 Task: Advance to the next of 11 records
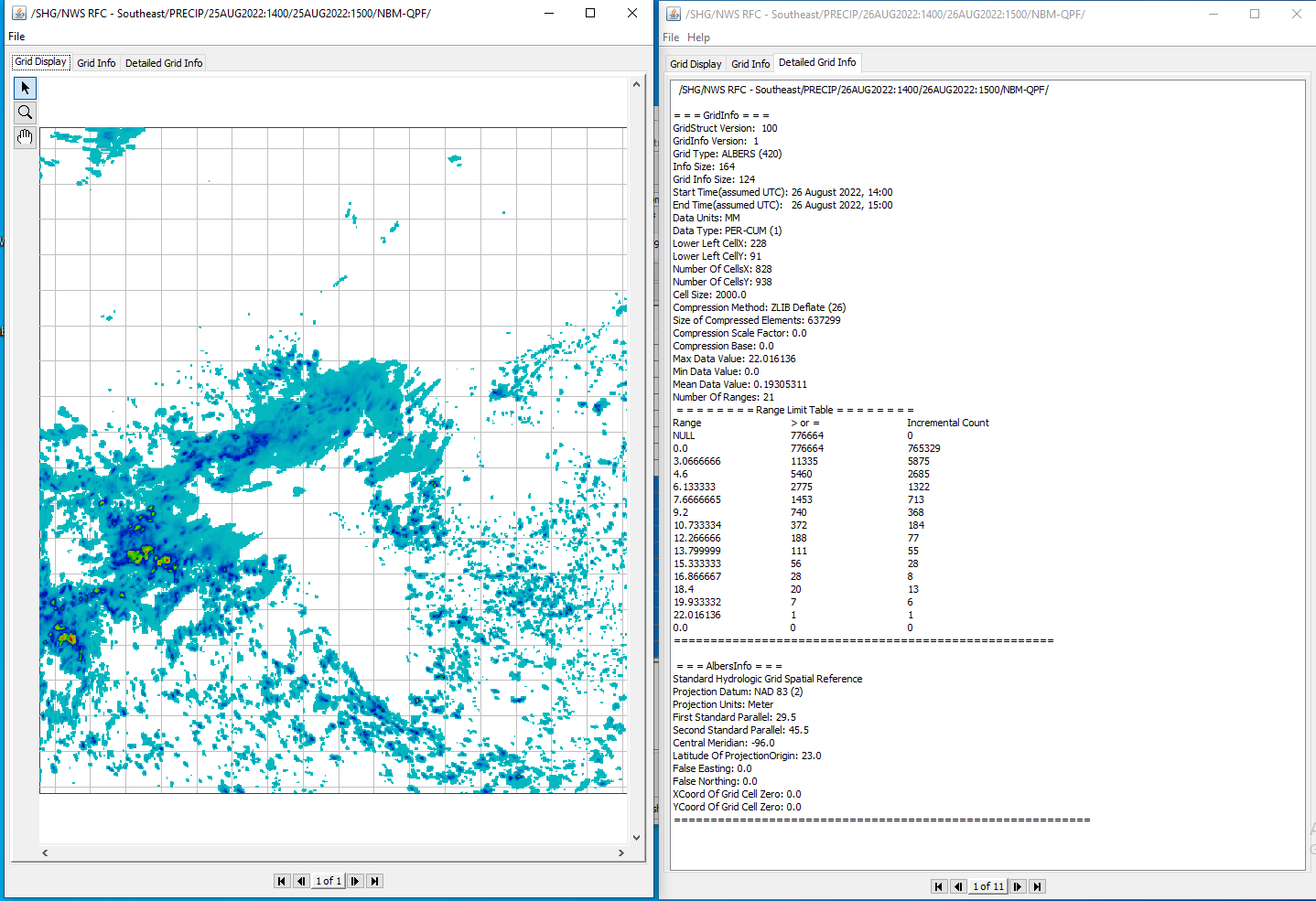[x=1017, y=885]
